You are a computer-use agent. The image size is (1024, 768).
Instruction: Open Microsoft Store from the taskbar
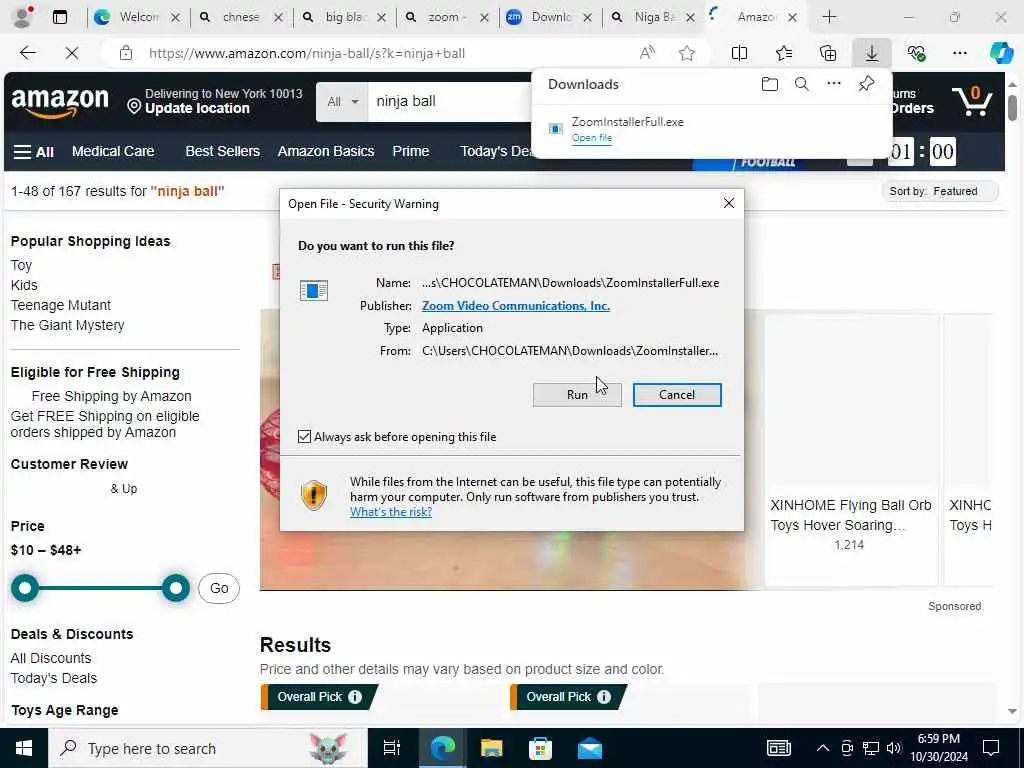540,748
